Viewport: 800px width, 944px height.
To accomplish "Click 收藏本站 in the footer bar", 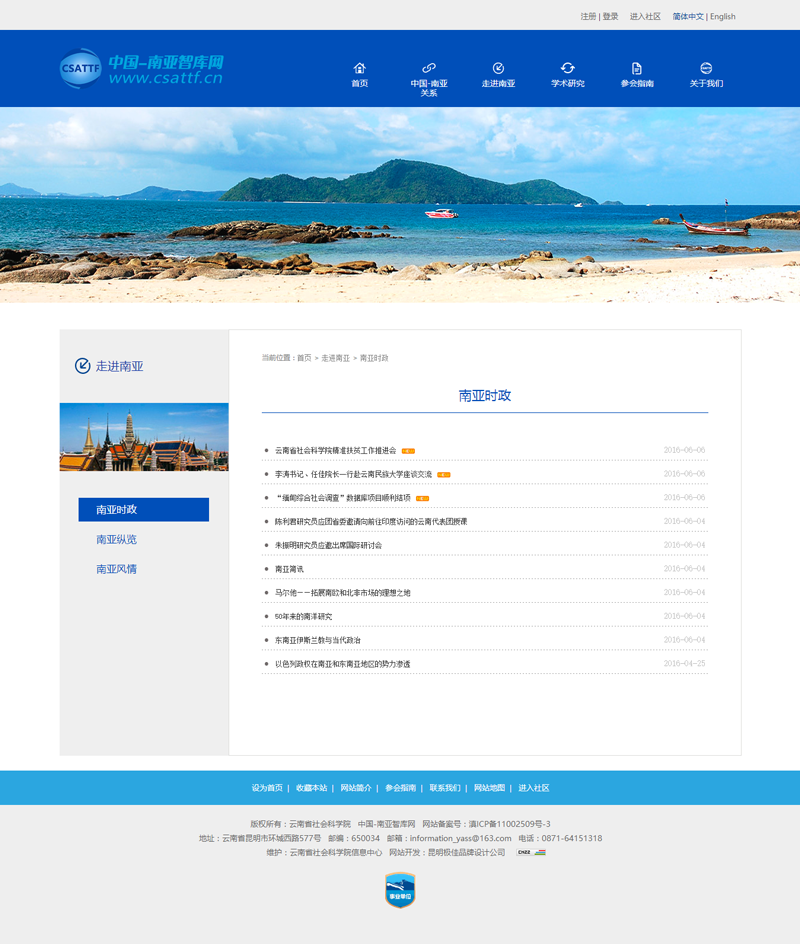I will click(x=311, y=788).
